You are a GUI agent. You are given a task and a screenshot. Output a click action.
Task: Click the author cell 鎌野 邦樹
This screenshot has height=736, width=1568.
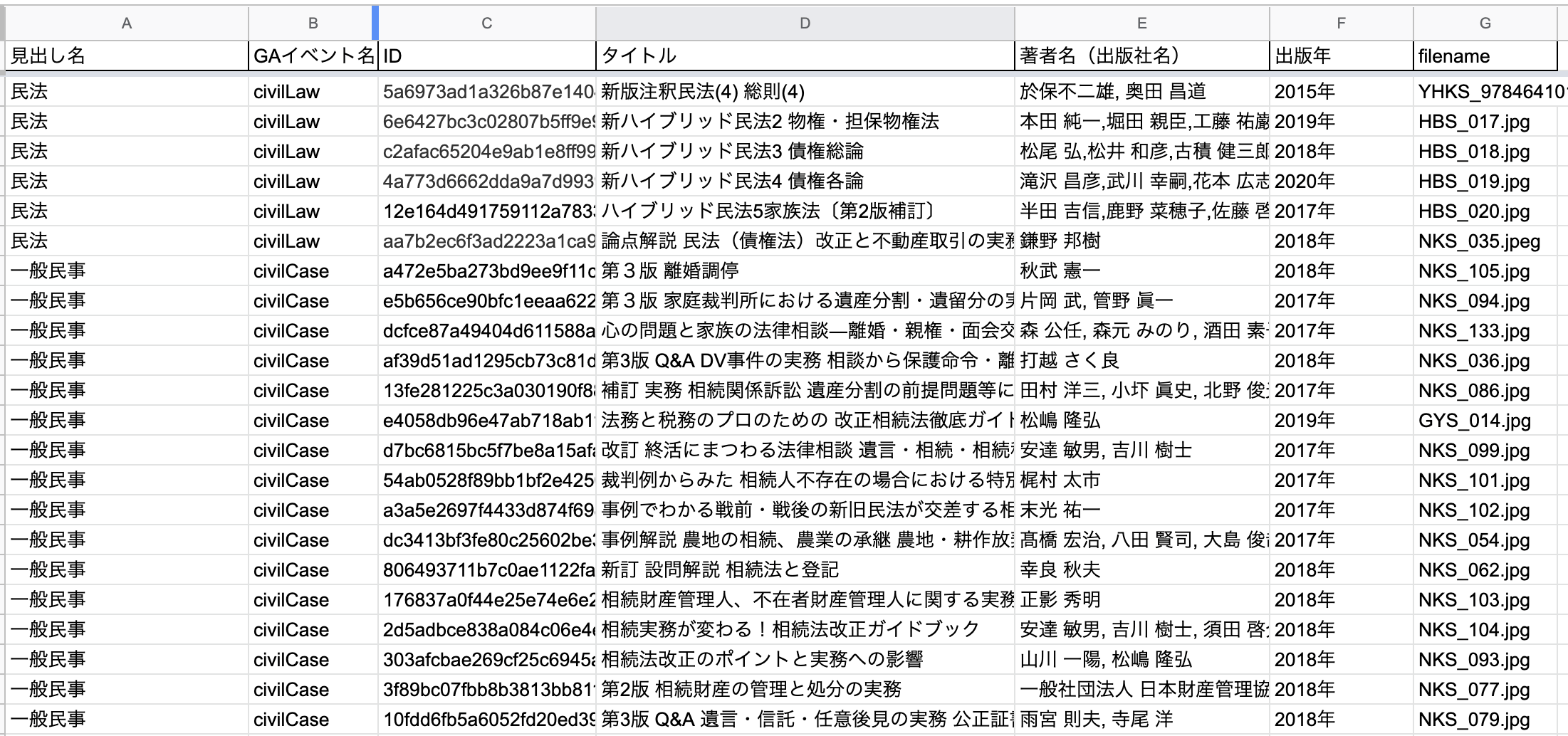click(1141, 241)
